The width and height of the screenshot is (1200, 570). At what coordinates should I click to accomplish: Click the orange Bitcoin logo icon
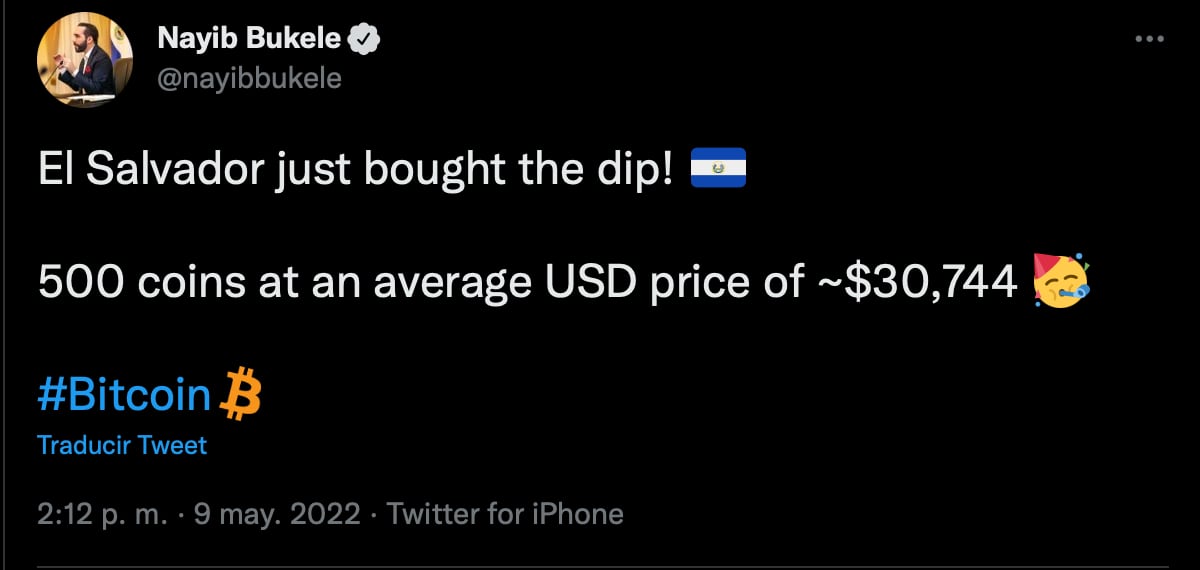click(239, 394)
